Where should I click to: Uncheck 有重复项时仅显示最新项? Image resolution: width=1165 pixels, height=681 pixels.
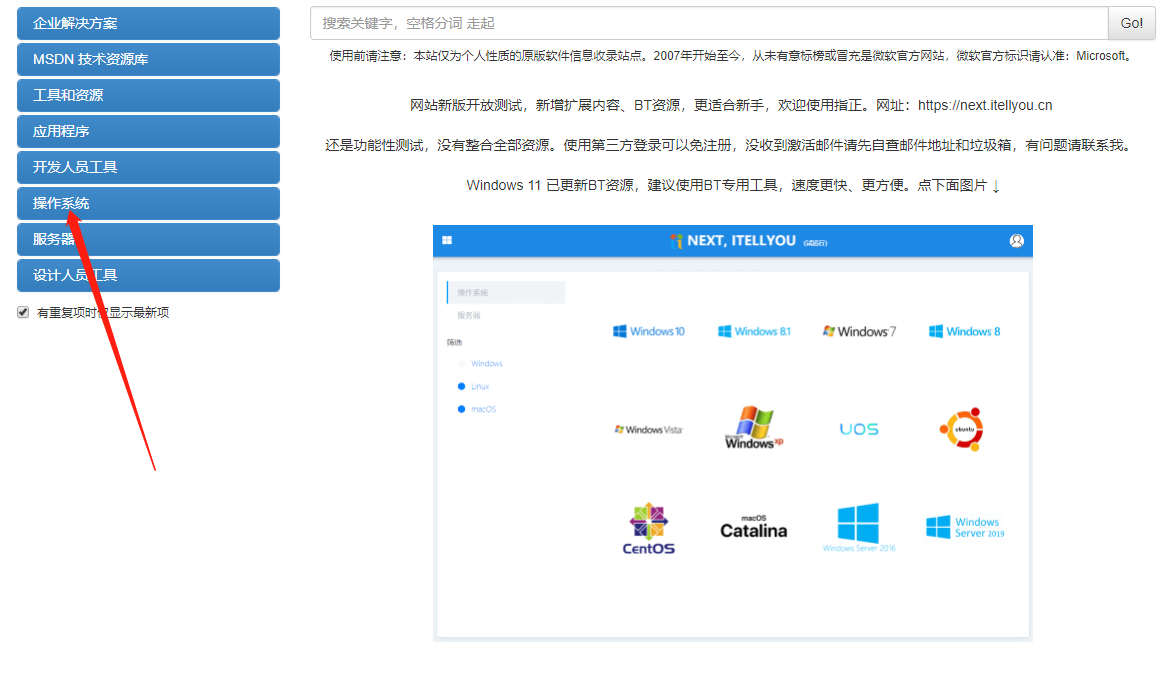23,311
